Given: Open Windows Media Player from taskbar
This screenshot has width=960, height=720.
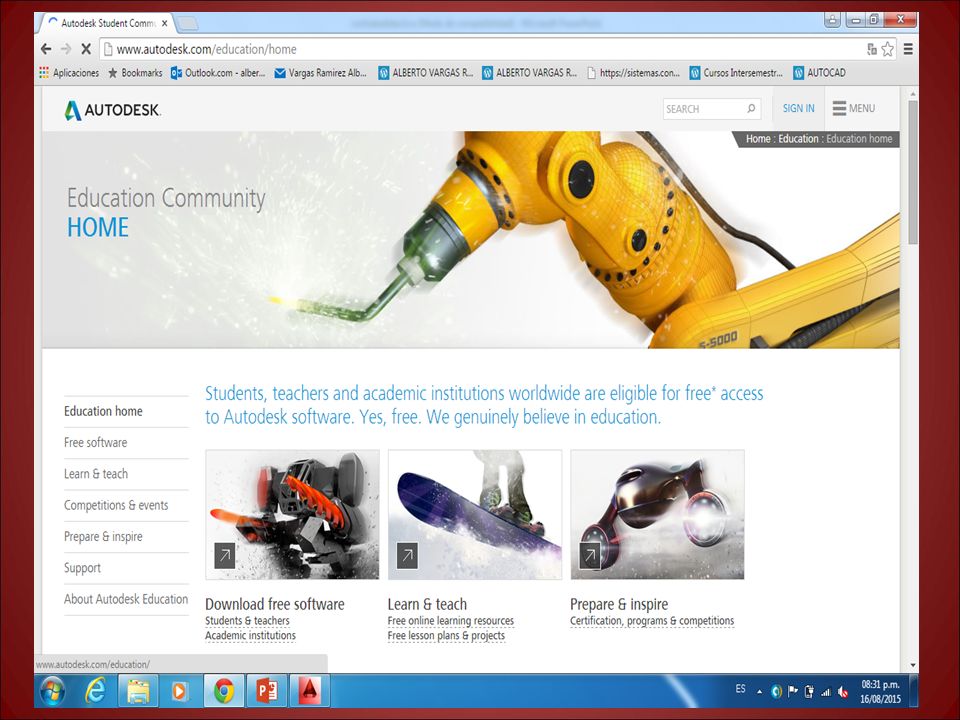Looking at the screenshot, I should 180,691.
